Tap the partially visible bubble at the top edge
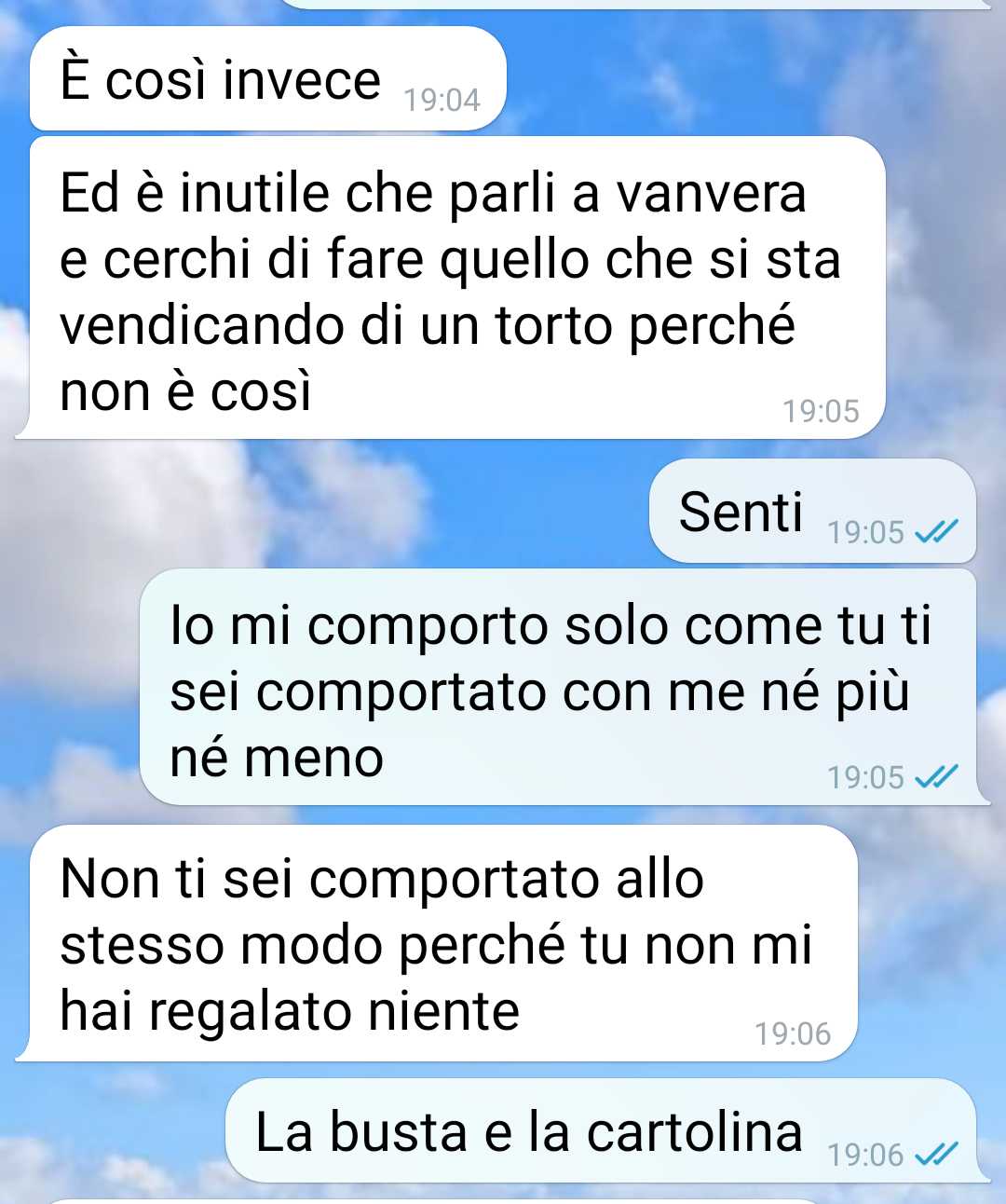The width and height of the screenshot is (1006, 1204). (x=638, y=4)
